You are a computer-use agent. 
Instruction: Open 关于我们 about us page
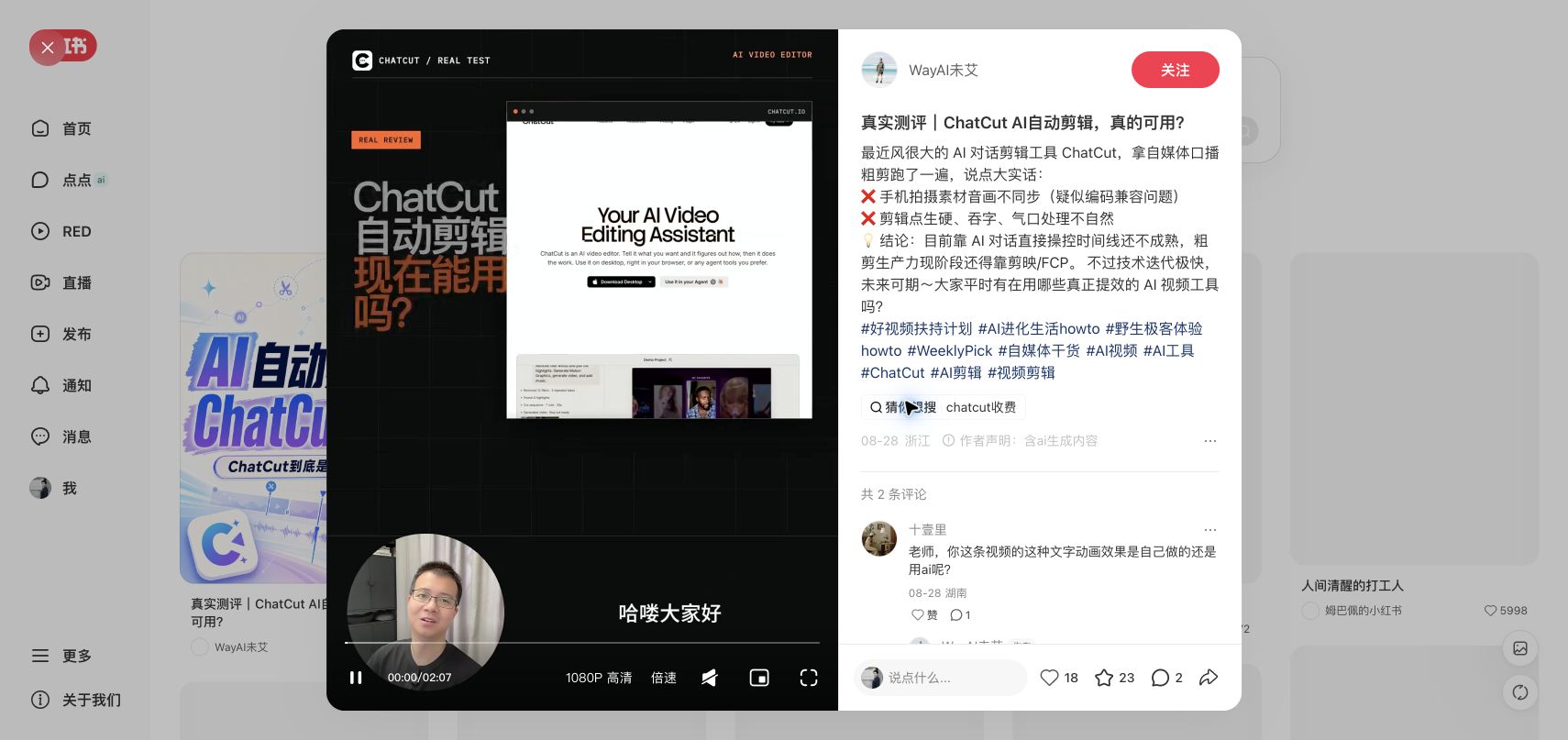tap(75, 700)
